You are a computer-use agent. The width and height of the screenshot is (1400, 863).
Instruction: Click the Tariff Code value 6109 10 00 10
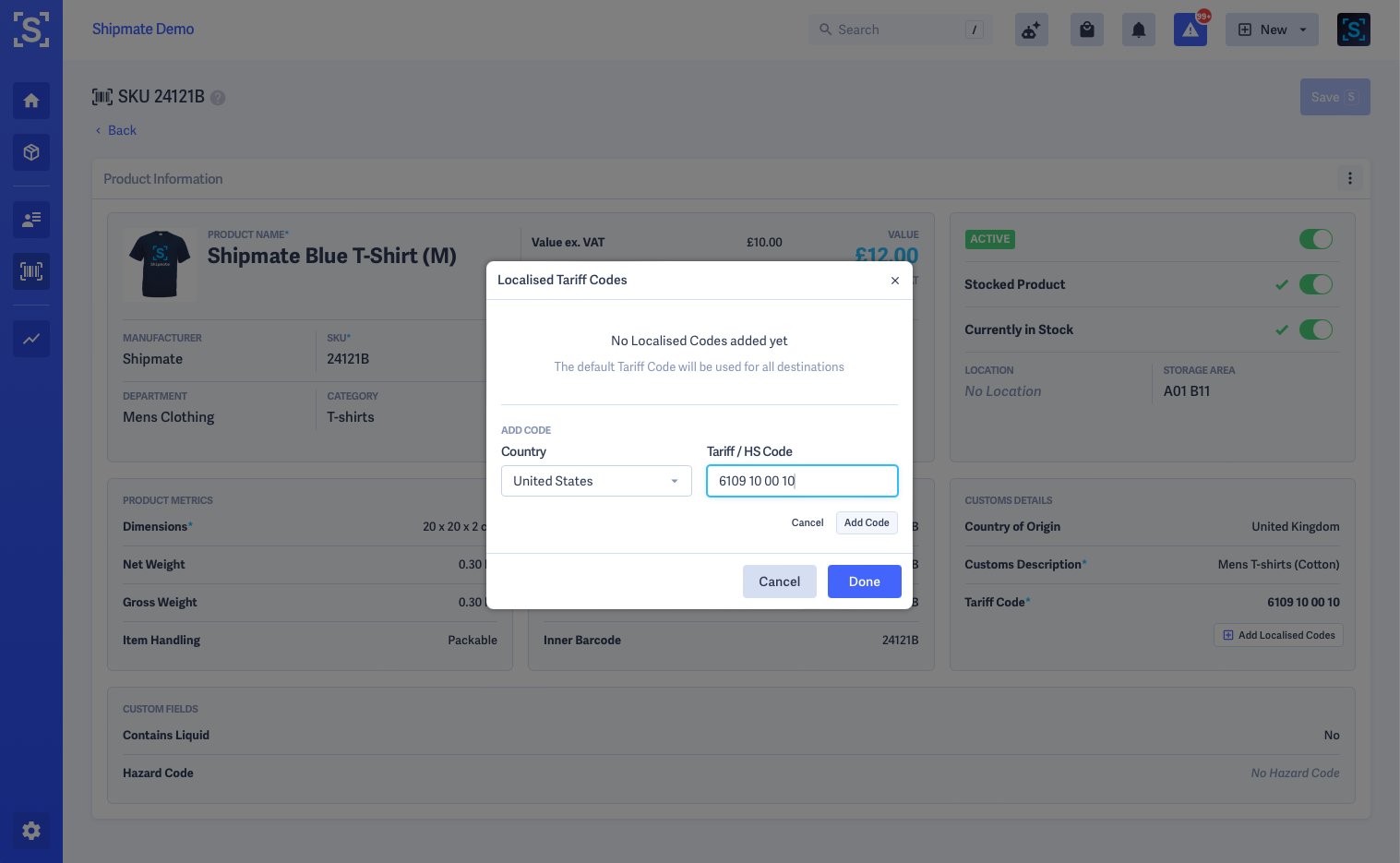pyautogui.click(x=1303, y=602)
